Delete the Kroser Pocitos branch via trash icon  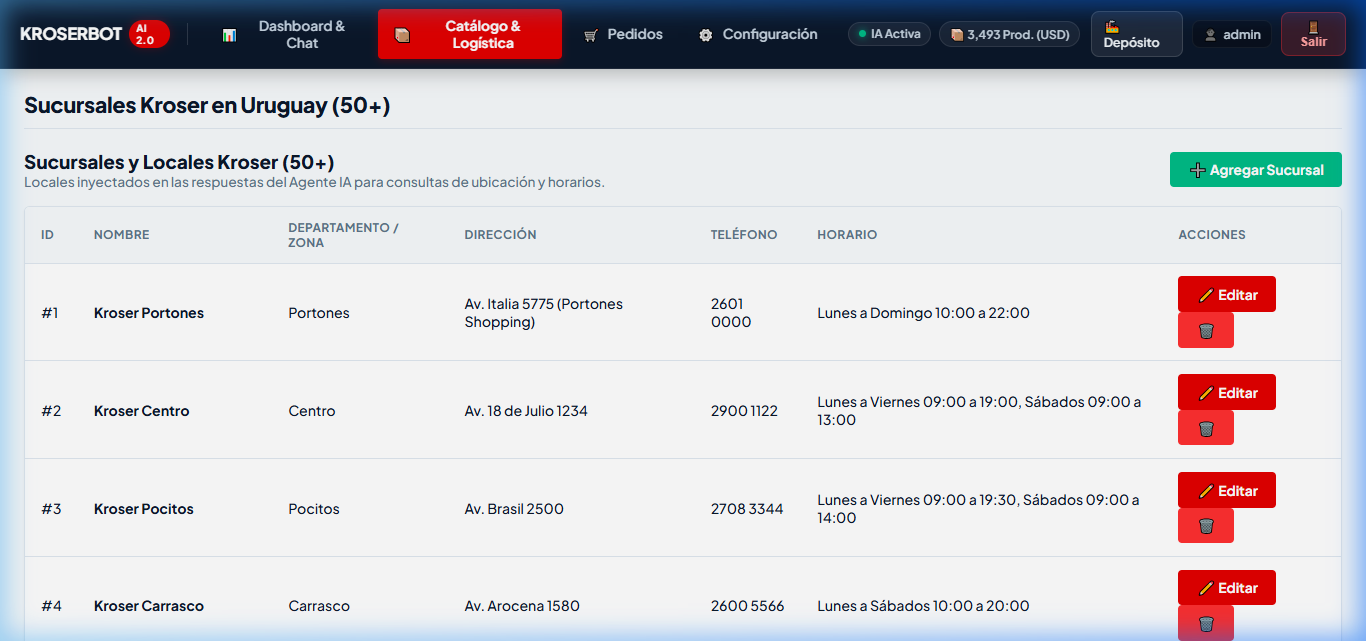pos(1206,526)
